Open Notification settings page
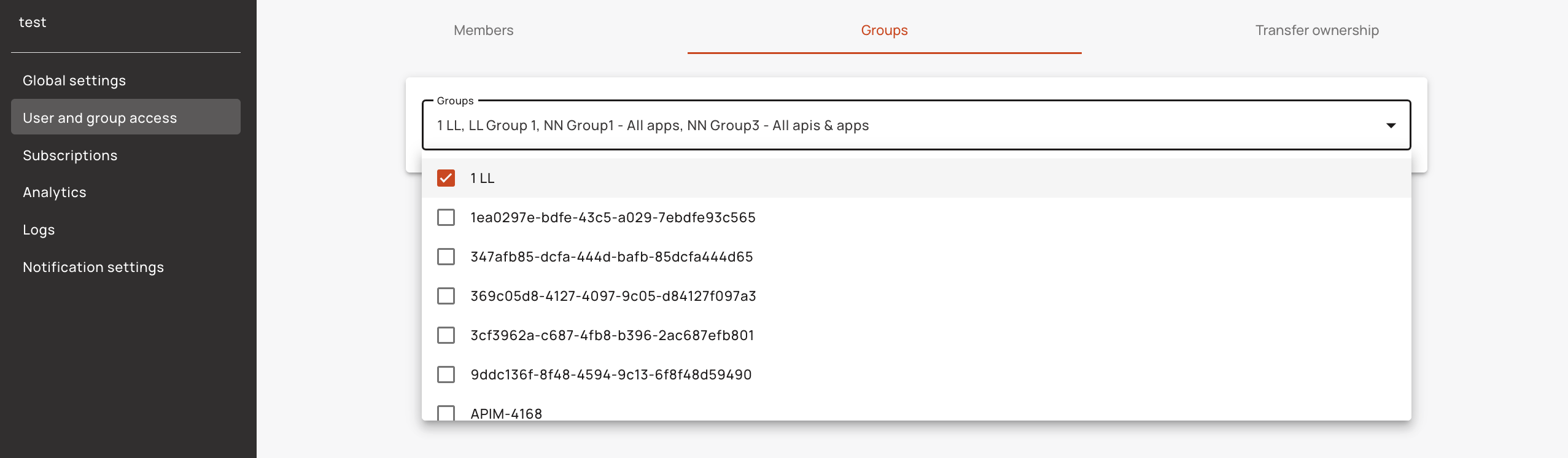1568x458 pixels. click(93, 267)
